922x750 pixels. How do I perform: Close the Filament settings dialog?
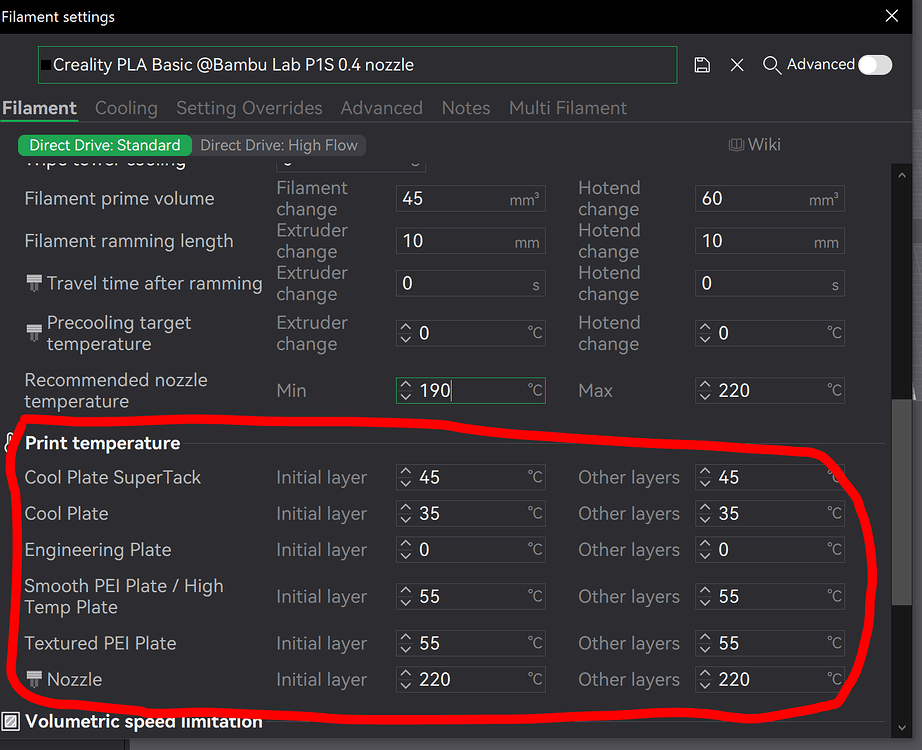pyautogui.click(x=891, y=16)
